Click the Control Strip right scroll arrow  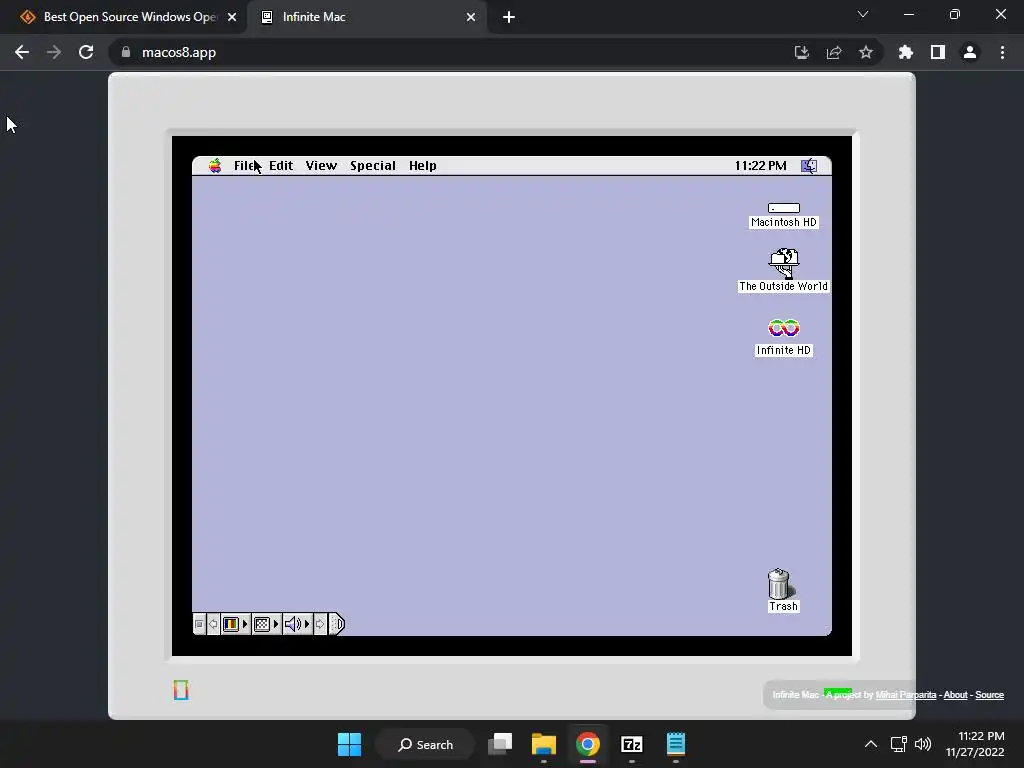320,624
